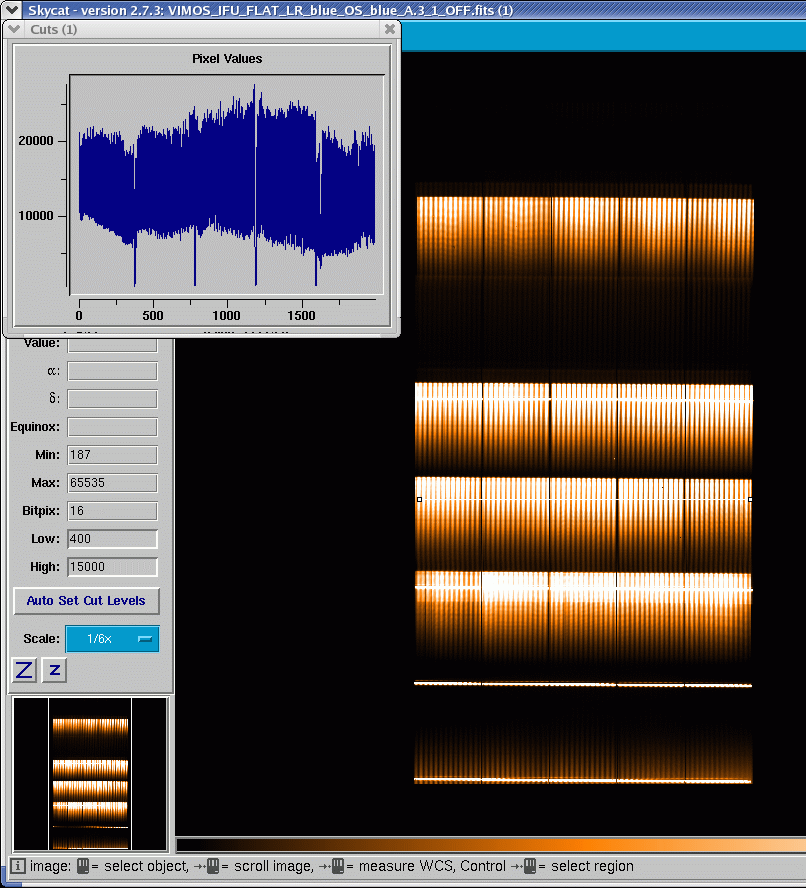Screen dimensions: 806x888
Task: Open the Skycat window menu arrow
Action: 12,9
